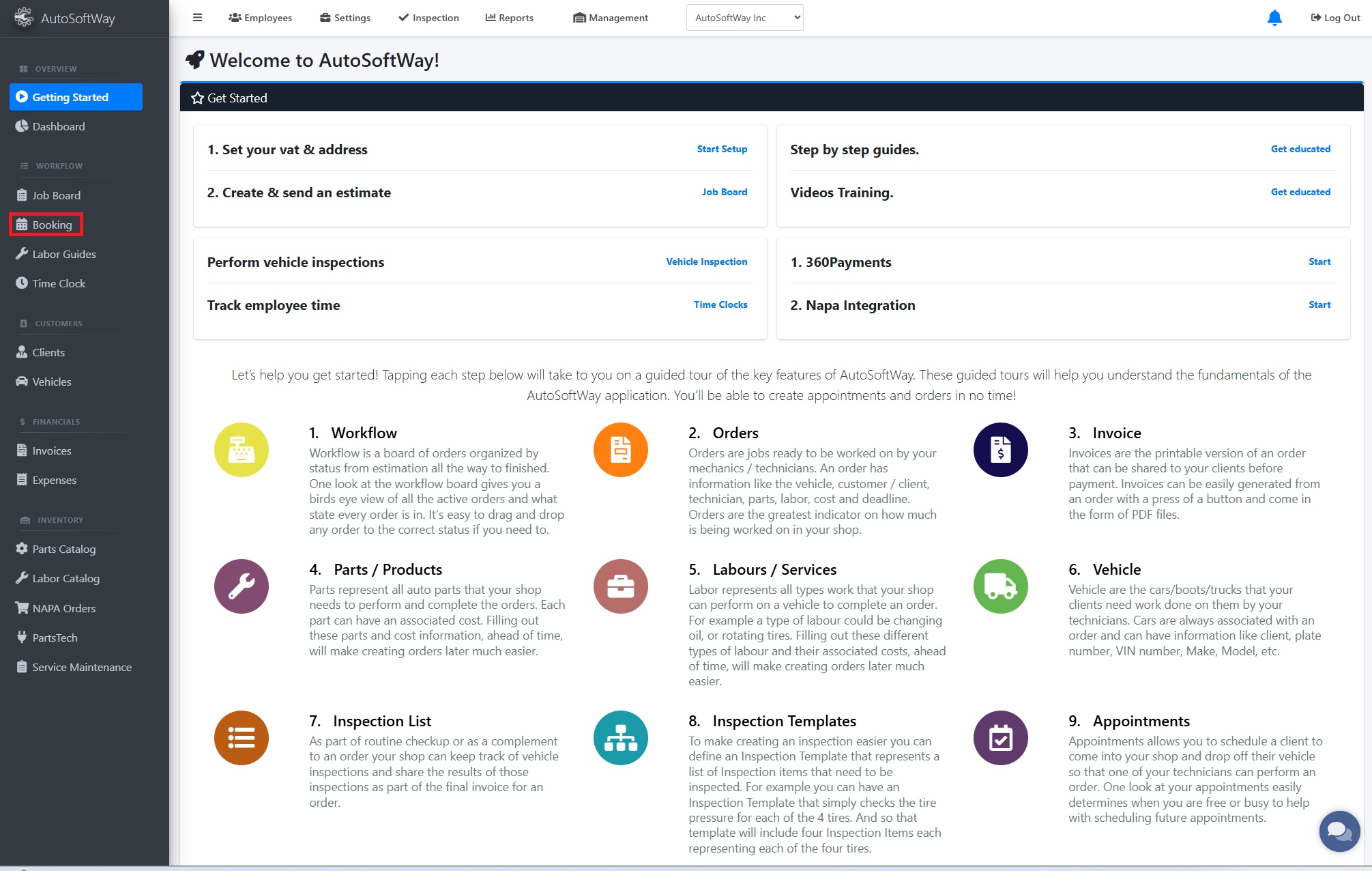Click the purple Appointments calendar icon
1372x871 pixels.
(1000, 738)
